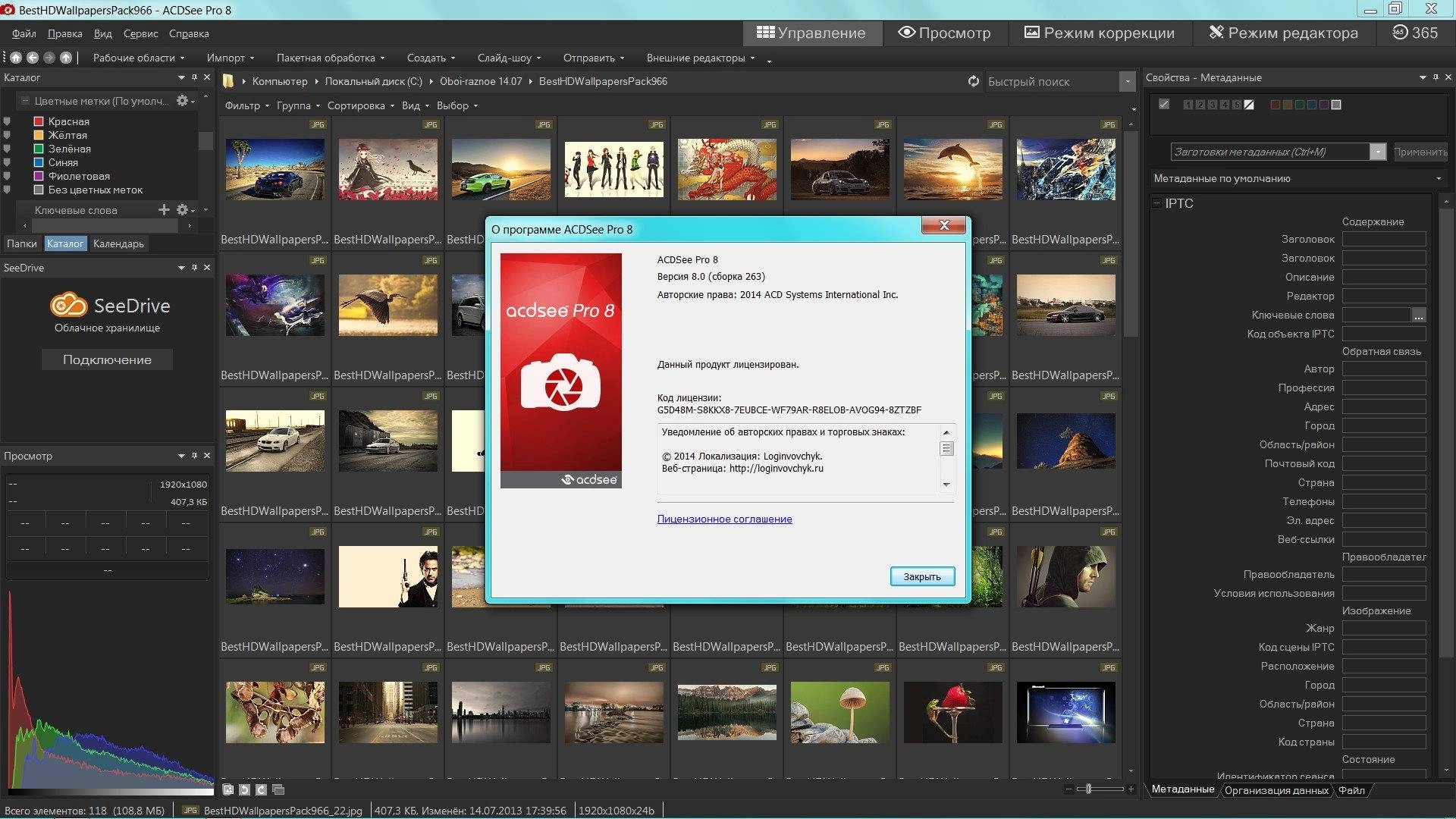This screenshot has width=1456, height=819.
Task: Rotate left icon in bottom toolbar
Action: [x=245, y=789]
